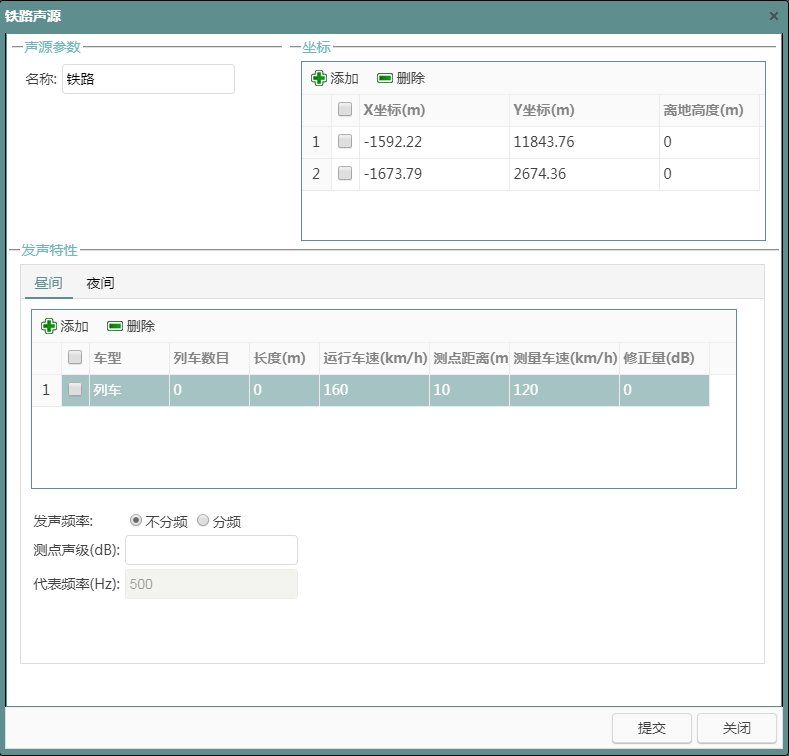
Task: Toggle the select-all checkbox in the coordinates header
Action: 345,109
